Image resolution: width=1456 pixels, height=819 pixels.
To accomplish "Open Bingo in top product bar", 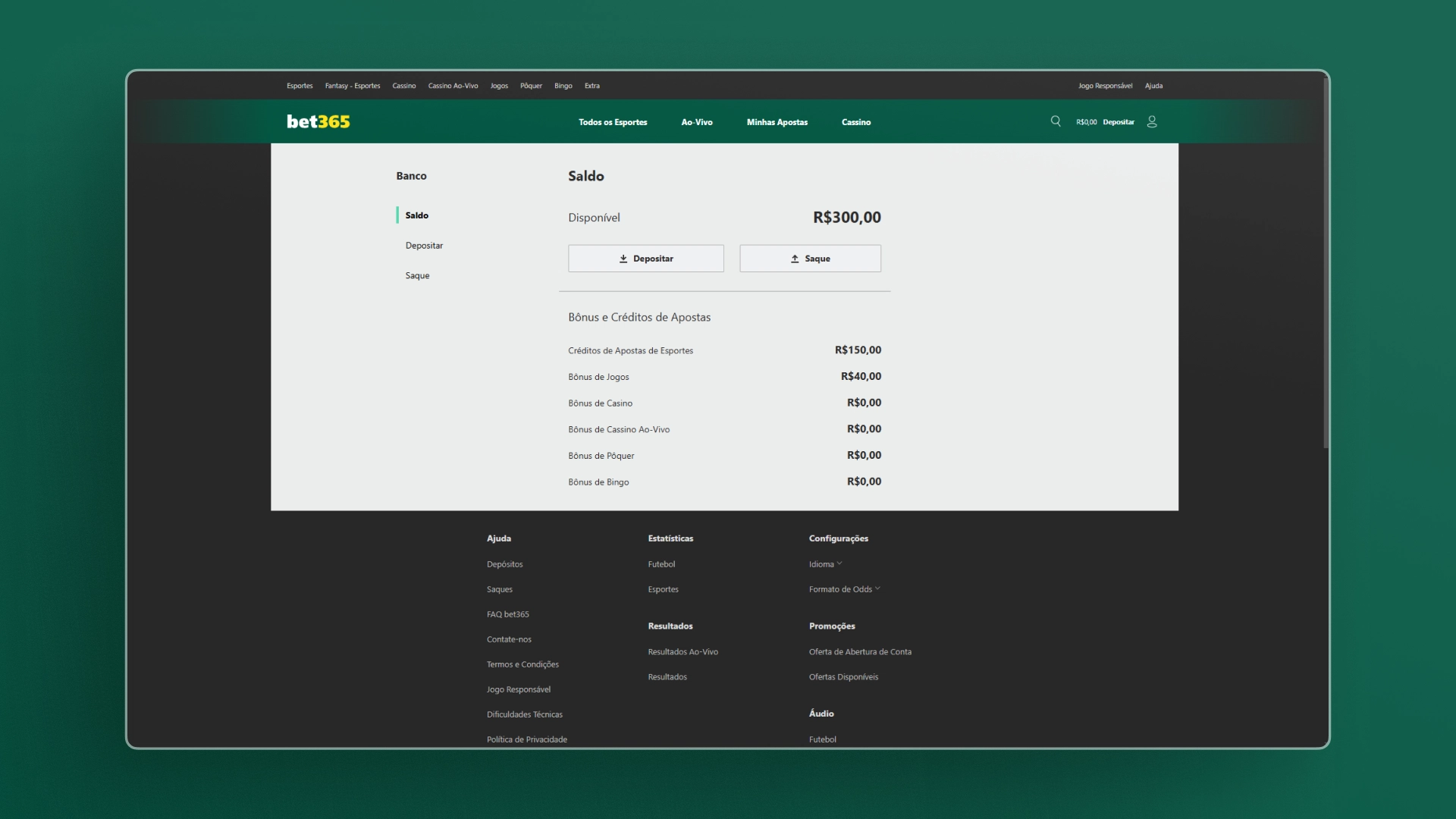I will point(563,86).
